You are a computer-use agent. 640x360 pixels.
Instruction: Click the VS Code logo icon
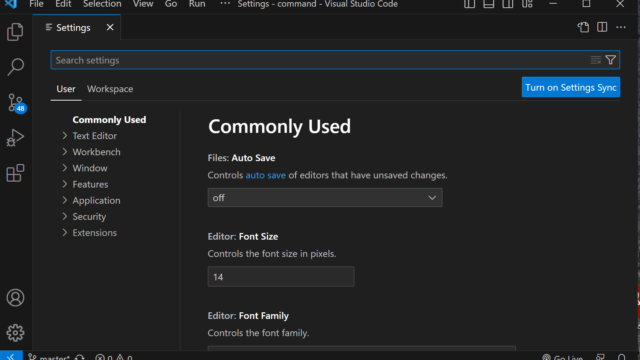click(x=11, y=4)
